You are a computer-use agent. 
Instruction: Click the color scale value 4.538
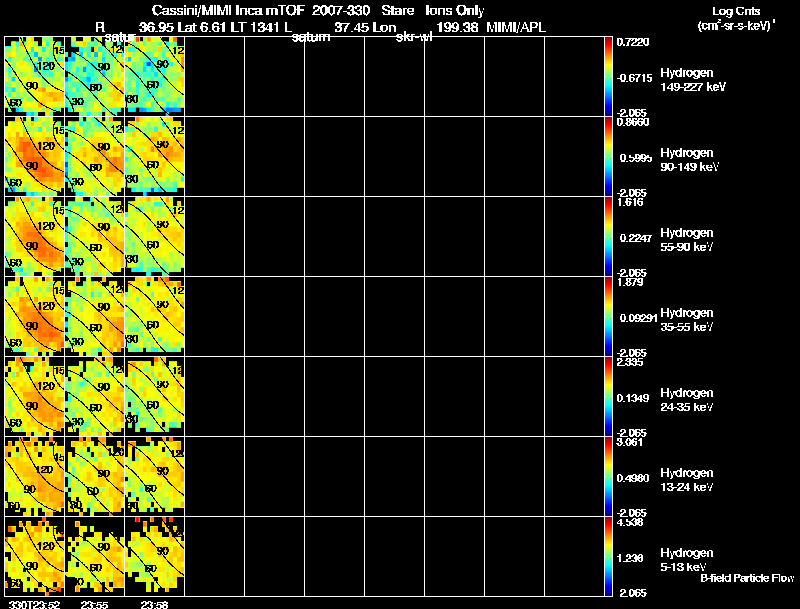point(630,523)
